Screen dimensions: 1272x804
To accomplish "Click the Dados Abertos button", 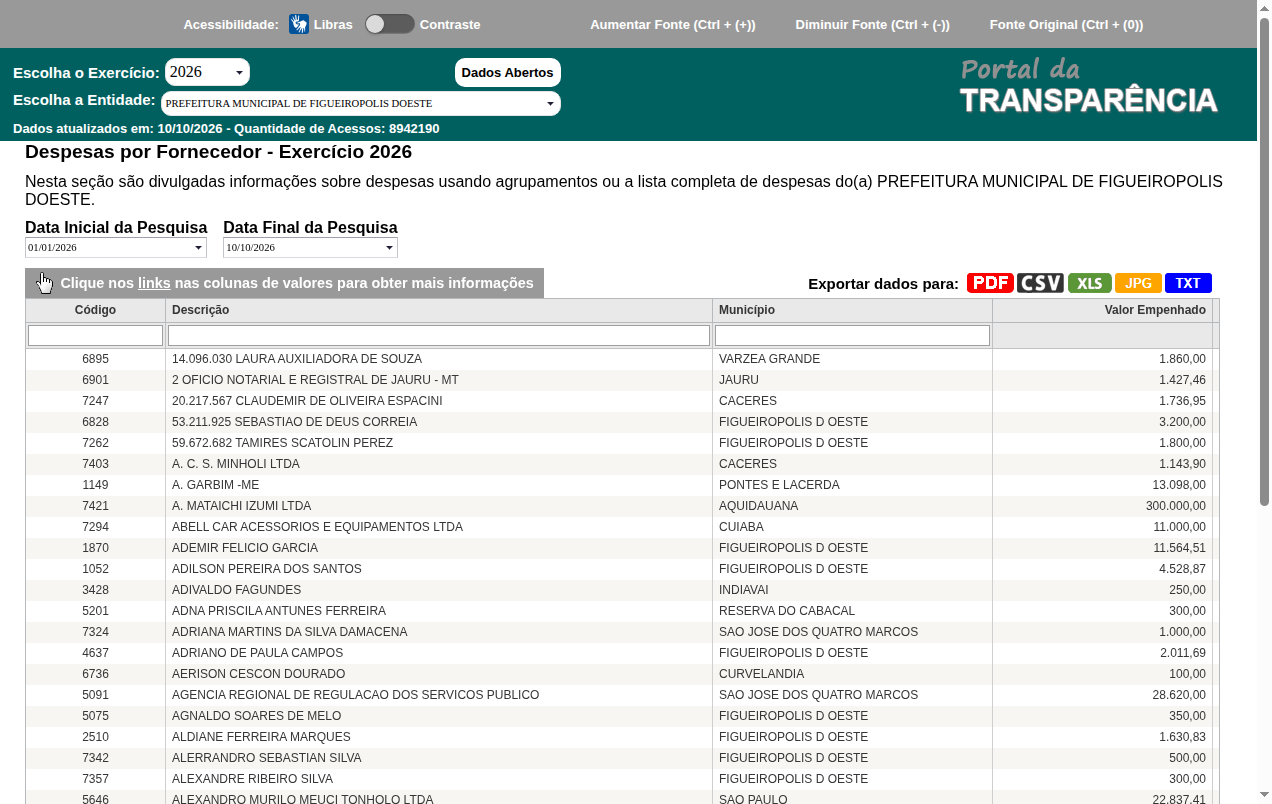I will [508, 72].
